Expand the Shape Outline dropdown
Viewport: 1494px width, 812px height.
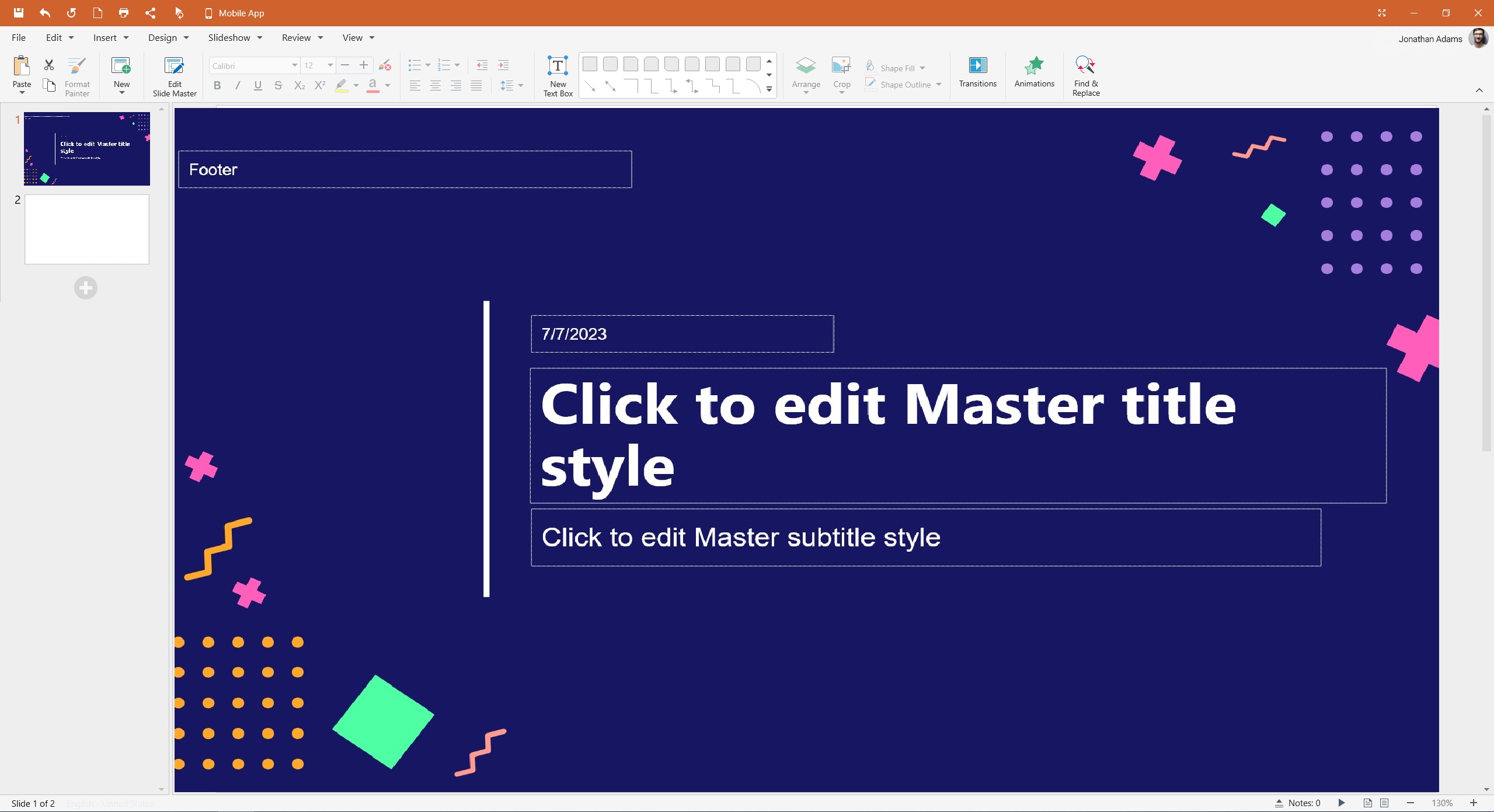[x=938, y=84]
